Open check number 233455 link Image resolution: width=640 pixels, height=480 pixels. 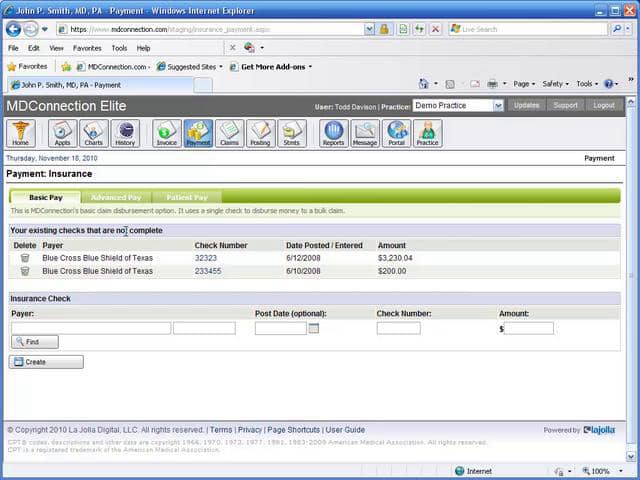pyautogui.click(x=208, y=271)
